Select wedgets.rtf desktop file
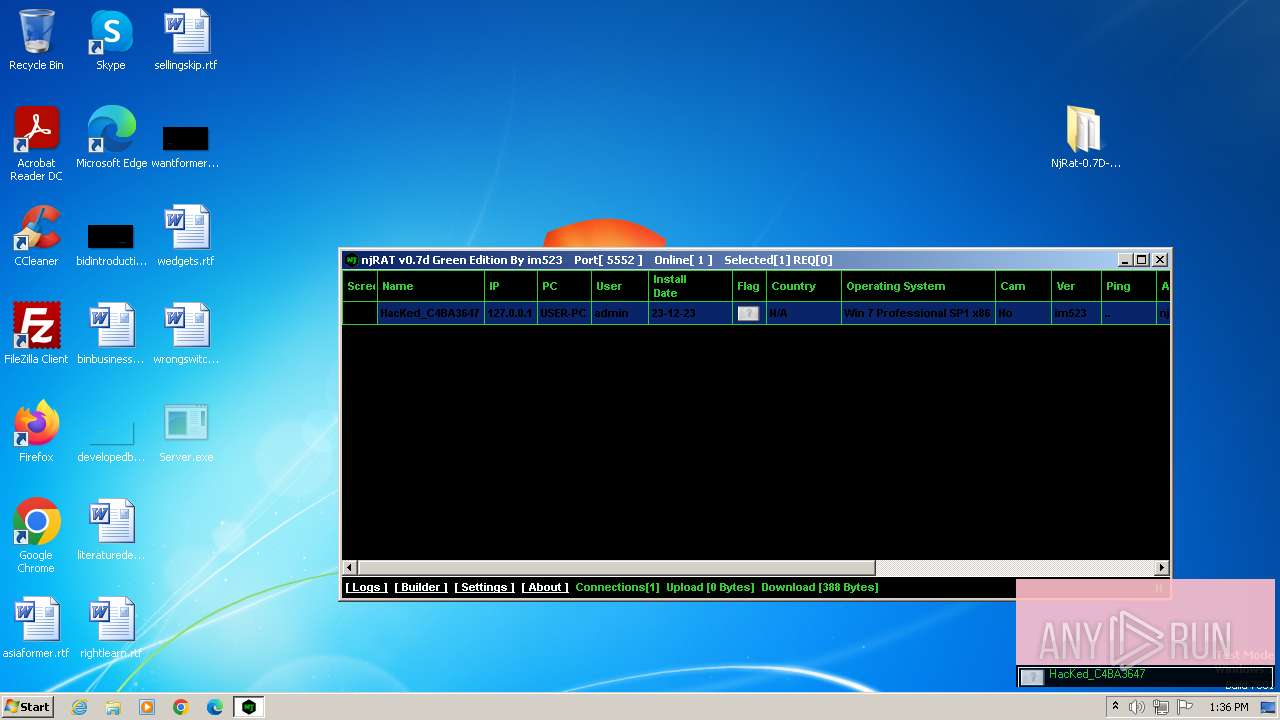This screenshot has width=1280, height=720. [186, 236]
